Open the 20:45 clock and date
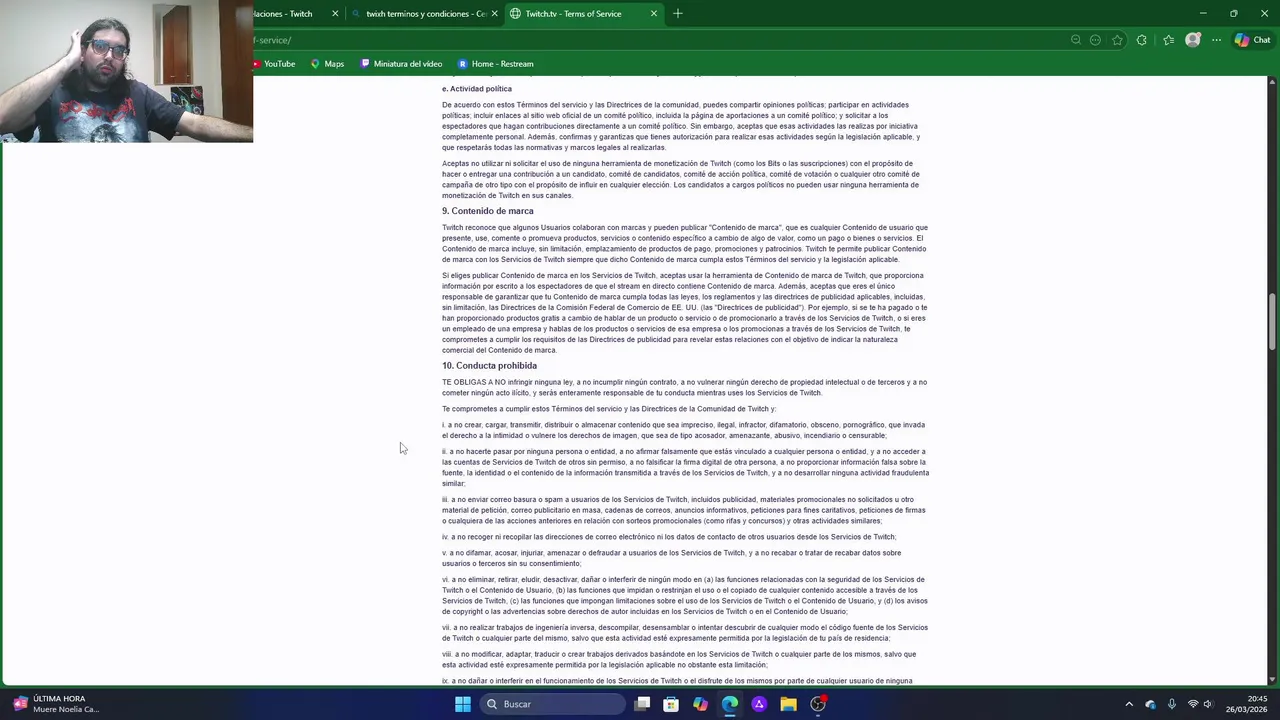 pos(1245,704)
